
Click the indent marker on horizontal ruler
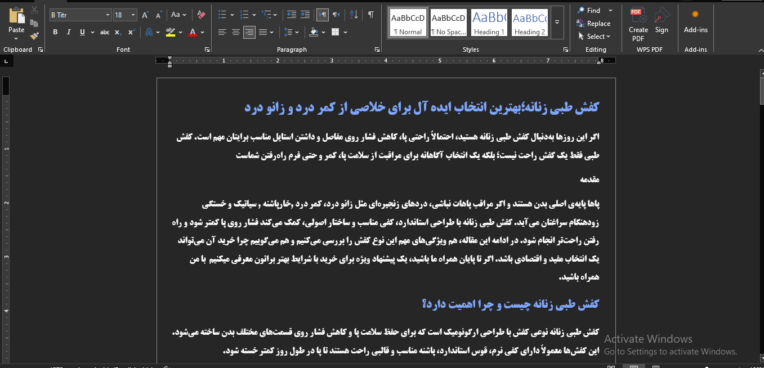[169, 61]
